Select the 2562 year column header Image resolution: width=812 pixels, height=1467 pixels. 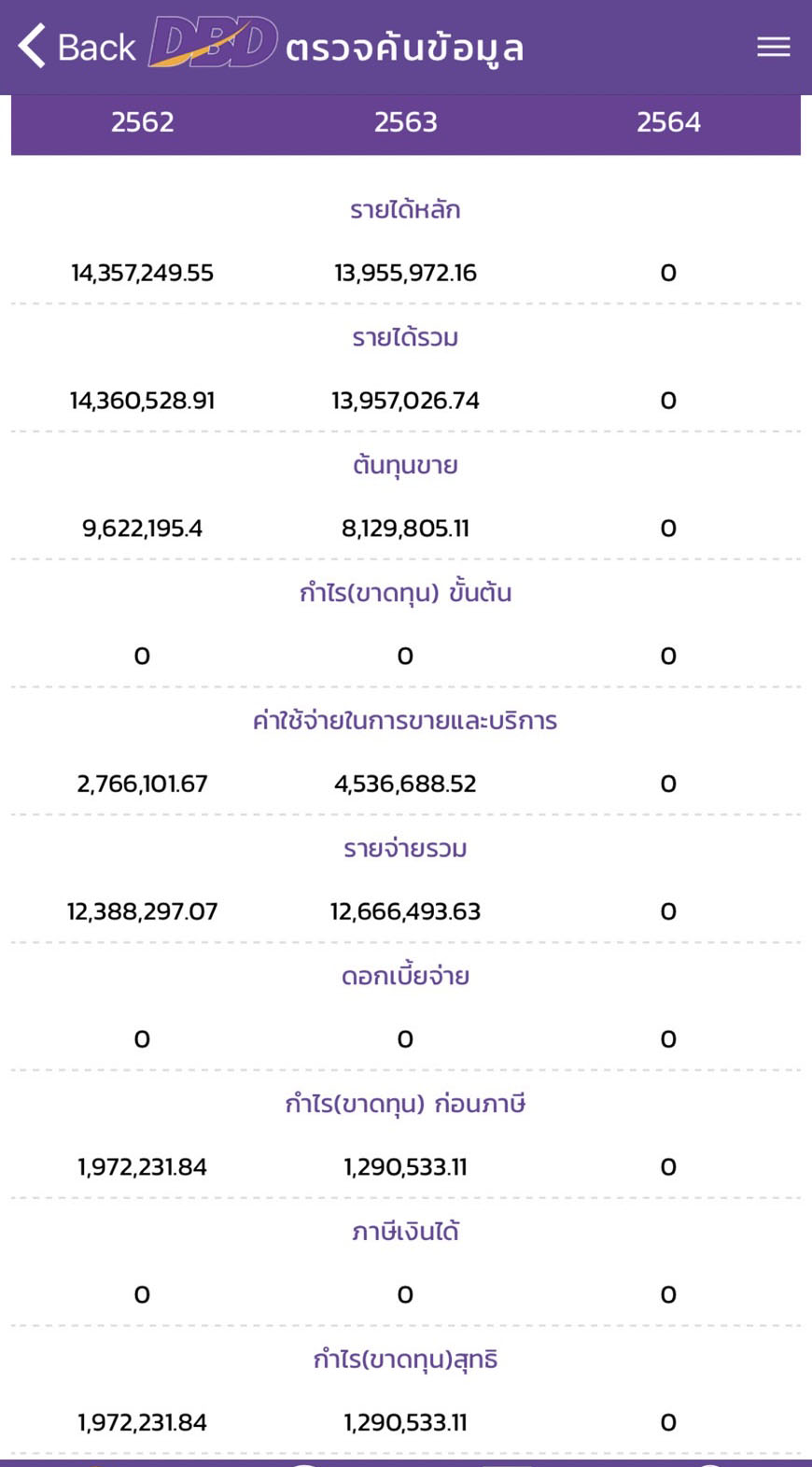(142, 122)
